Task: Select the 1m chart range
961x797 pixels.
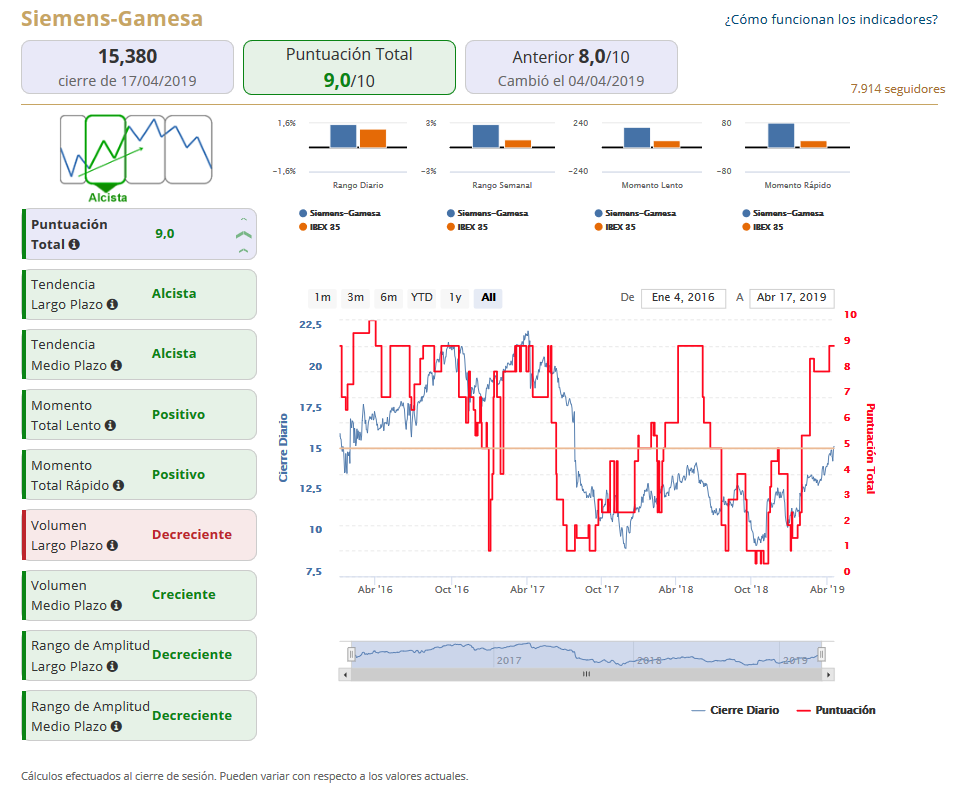Action: pos(322,298)
